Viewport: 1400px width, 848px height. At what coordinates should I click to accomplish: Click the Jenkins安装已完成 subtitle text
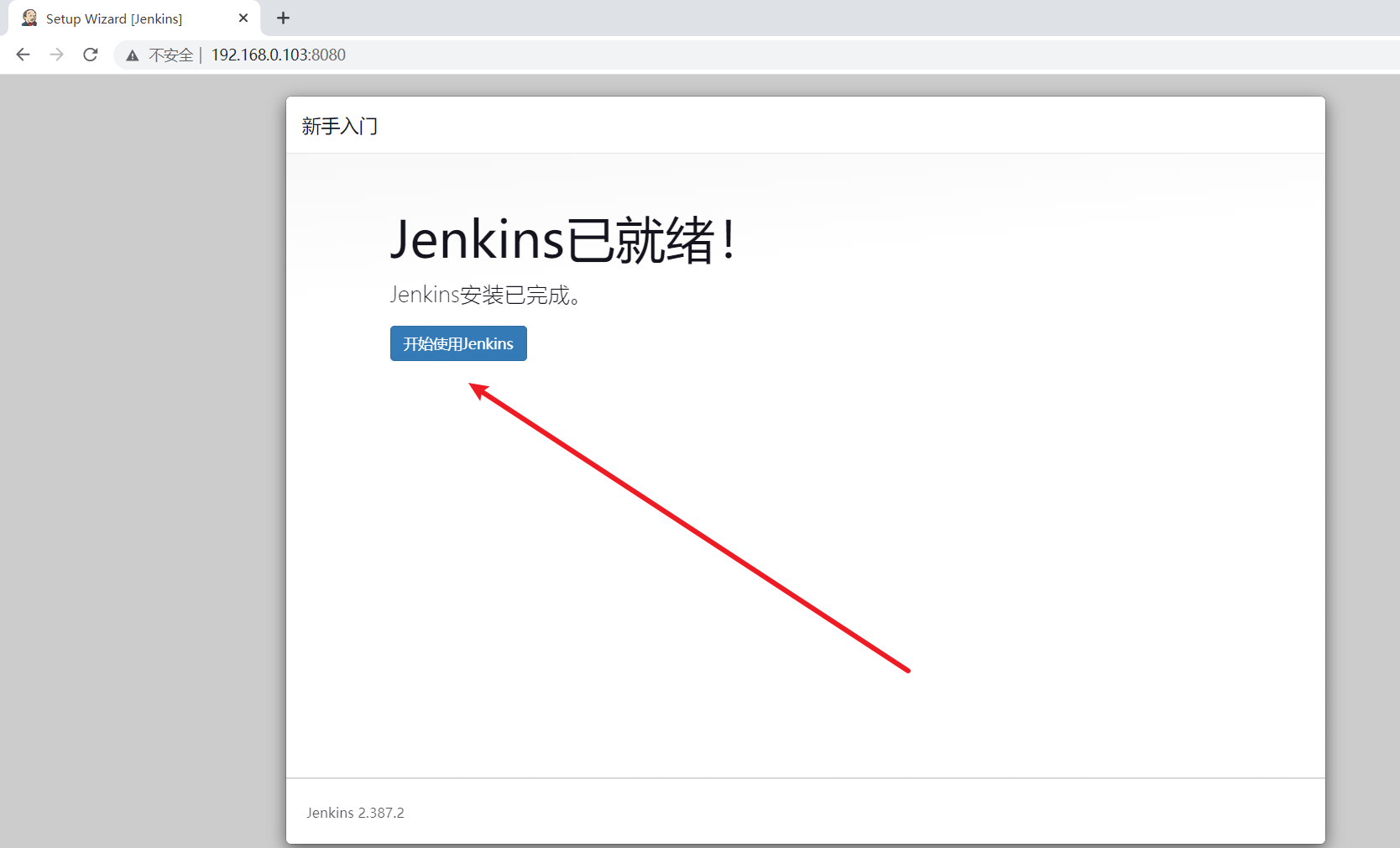(485, 295)
